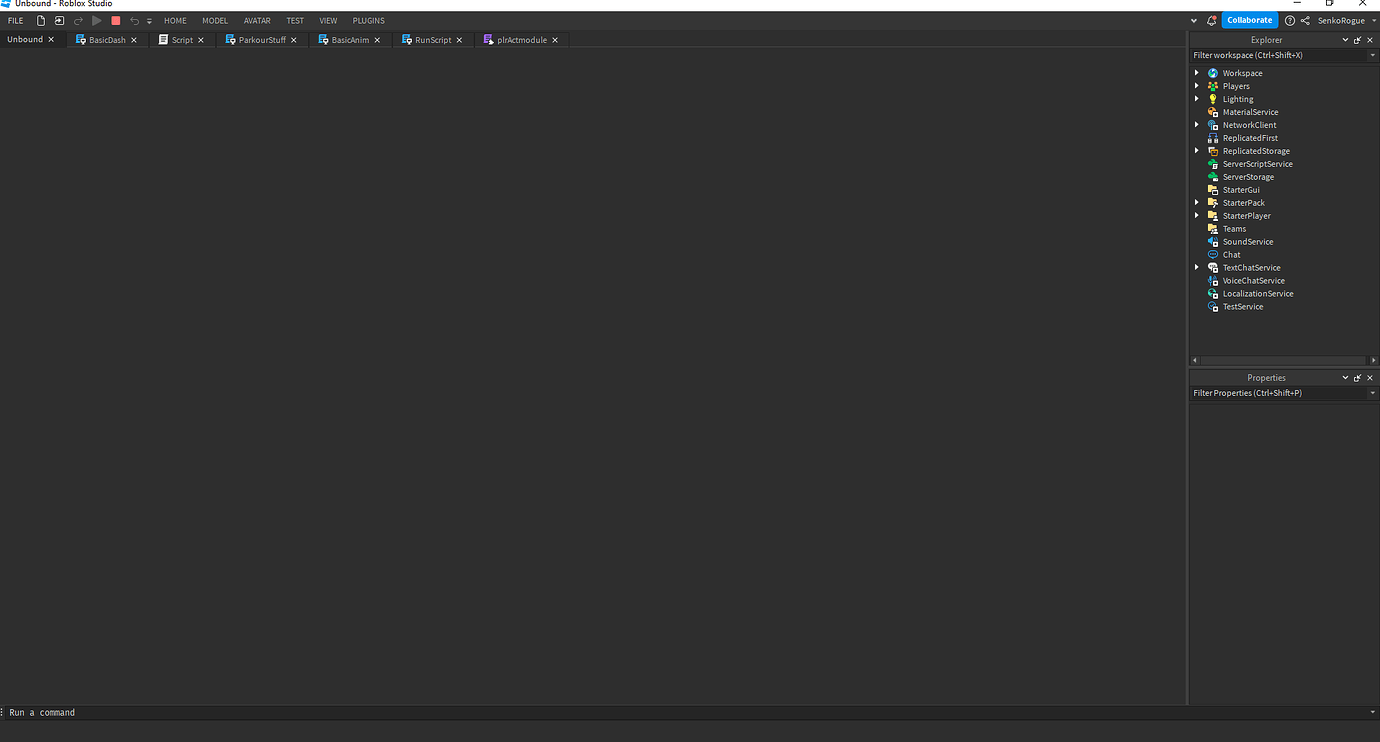Select the Players icon in Explorer
Screen dimensions: 1380x742
pyautogui.click(x=1213, y=86)
